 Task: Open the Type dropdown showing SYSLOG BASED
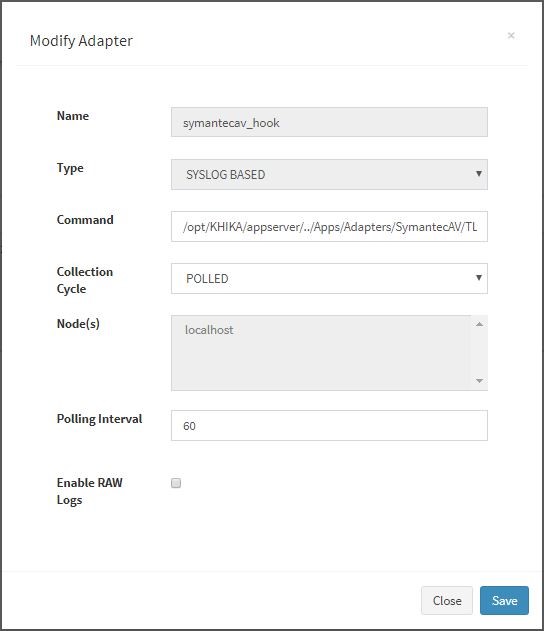pos(329,174)
